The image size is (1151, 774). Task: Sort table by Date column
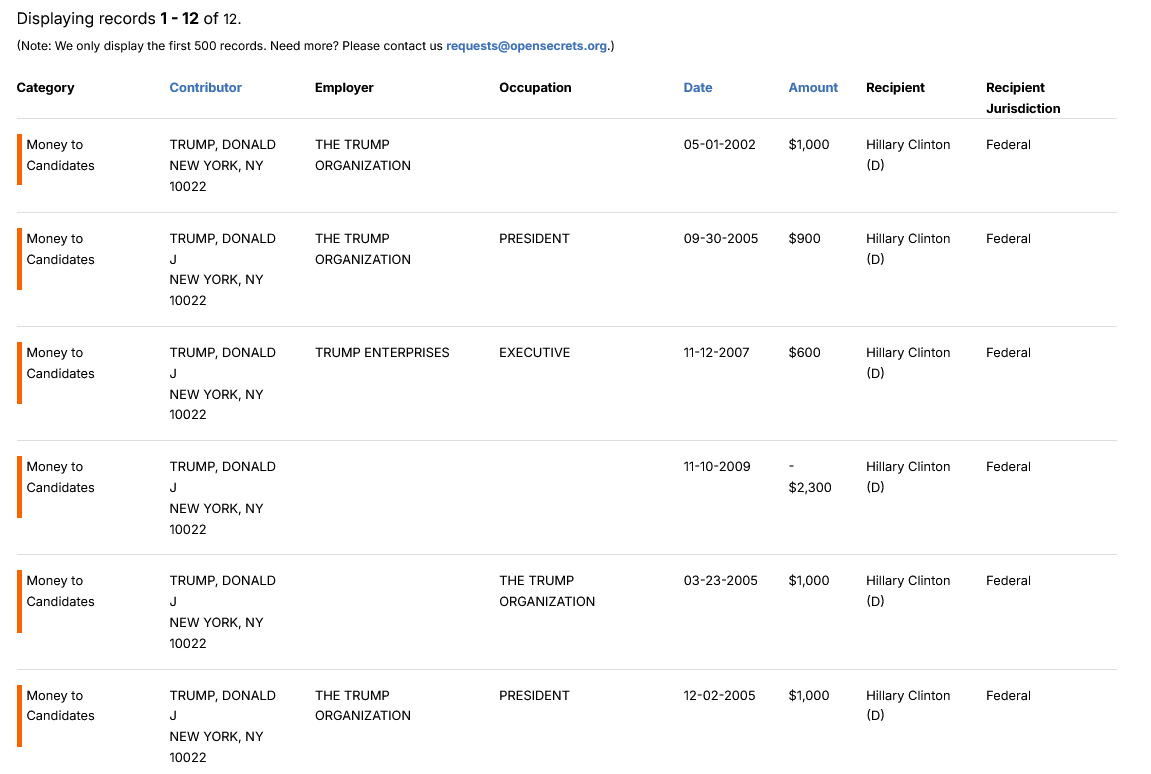click(x=697, y=87)
